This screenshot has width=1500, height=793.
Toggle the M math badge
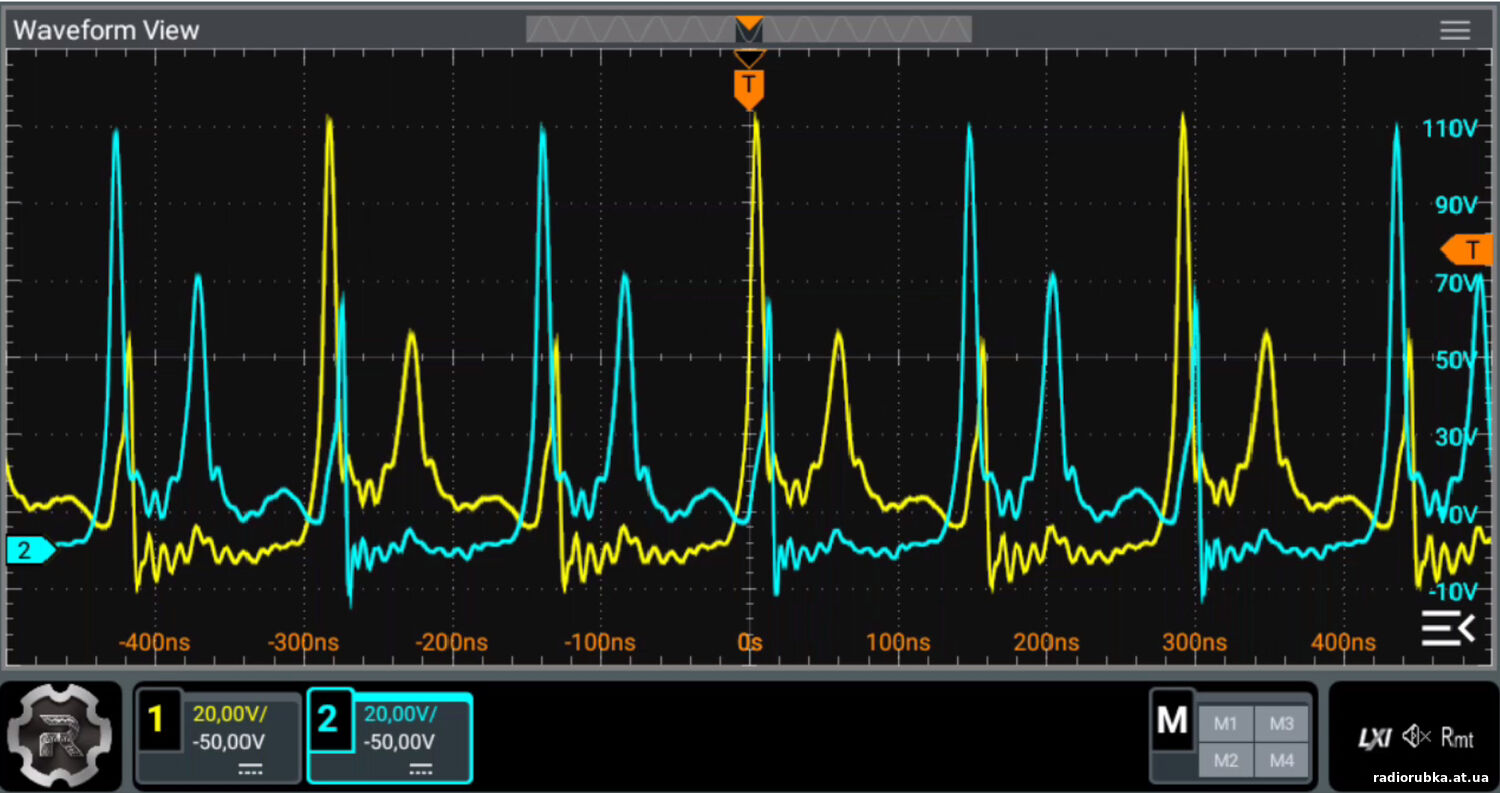1171,719
